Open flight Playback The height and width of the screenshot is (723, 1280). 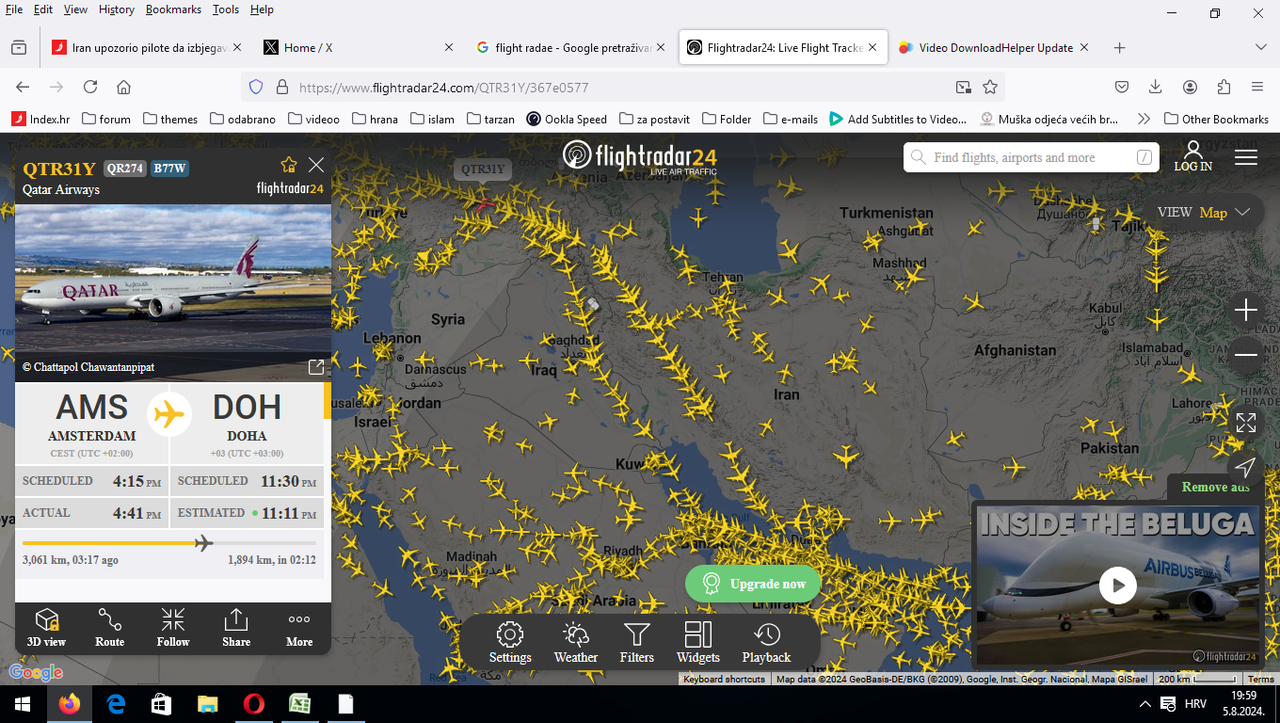point(767,642)
